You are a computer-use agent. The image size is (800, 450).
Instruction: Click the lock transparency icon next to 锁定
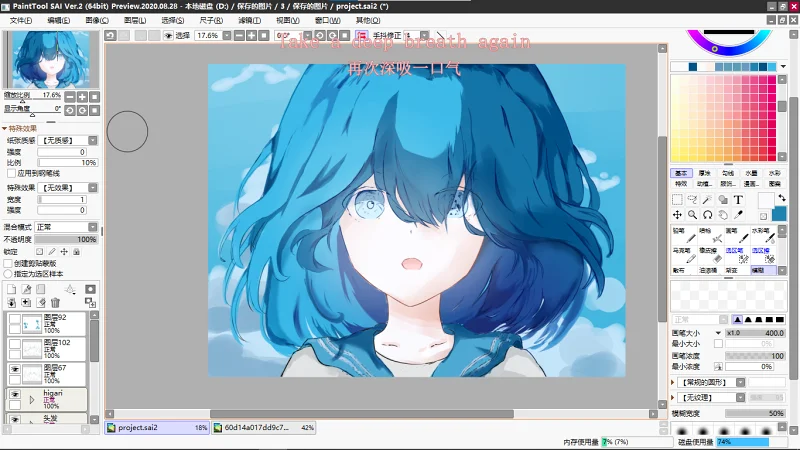tap(39, 252)
